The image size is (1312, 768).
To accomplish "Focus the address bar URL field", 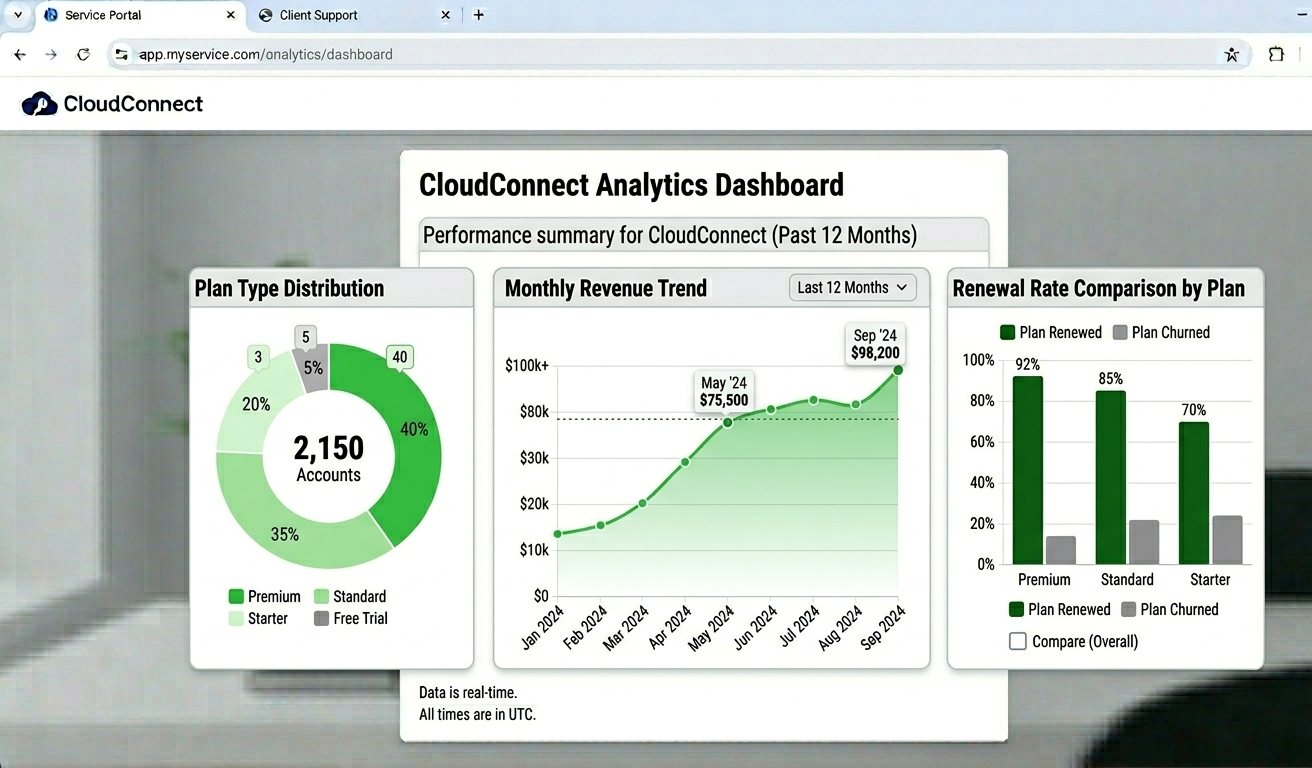I will pyautogui.click(x=680, y=55).
